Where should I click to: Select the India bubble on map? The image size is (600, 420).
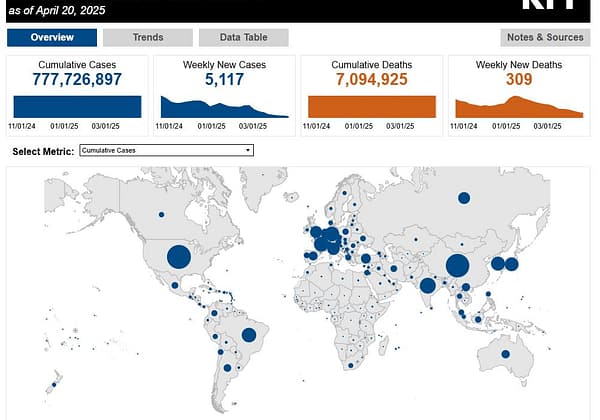click(x=427, y=285)
